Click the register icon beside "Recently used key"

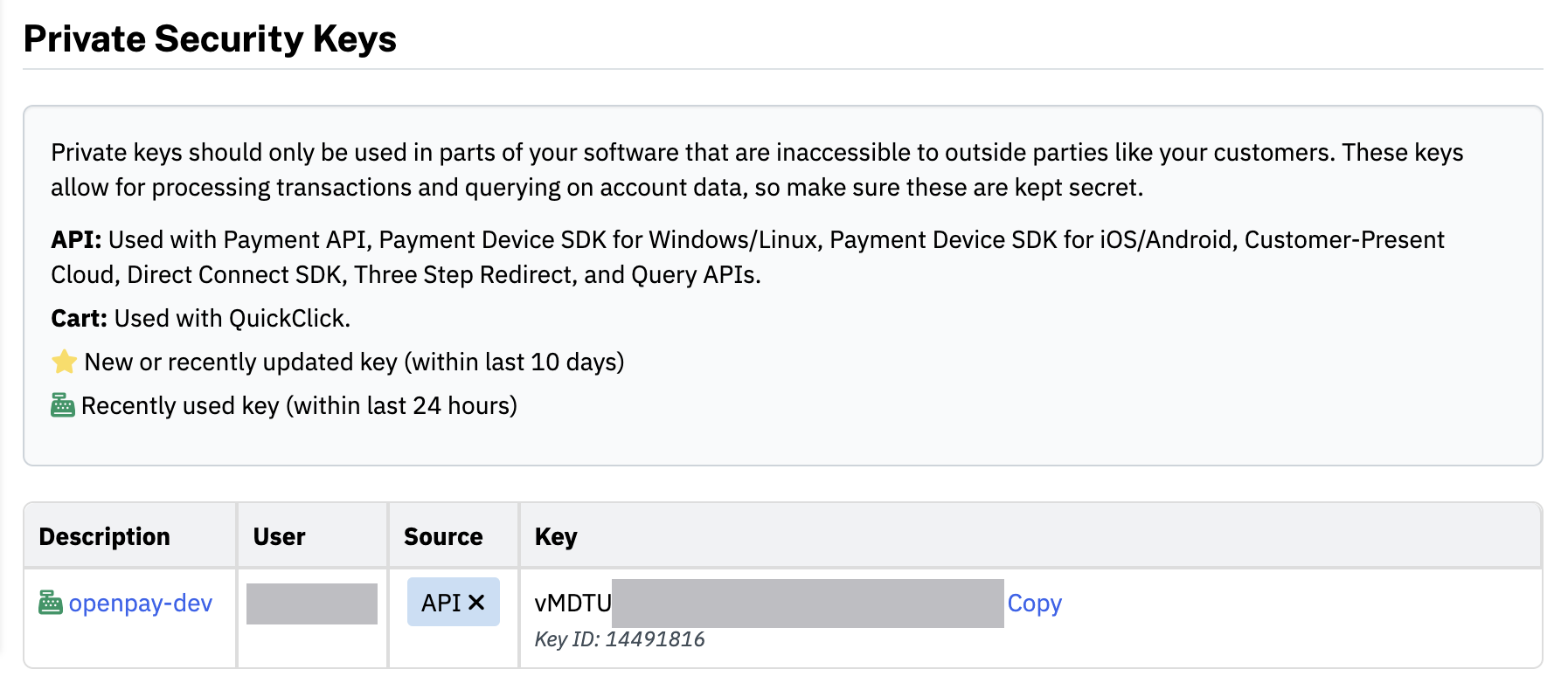click(x=63, y=405)
